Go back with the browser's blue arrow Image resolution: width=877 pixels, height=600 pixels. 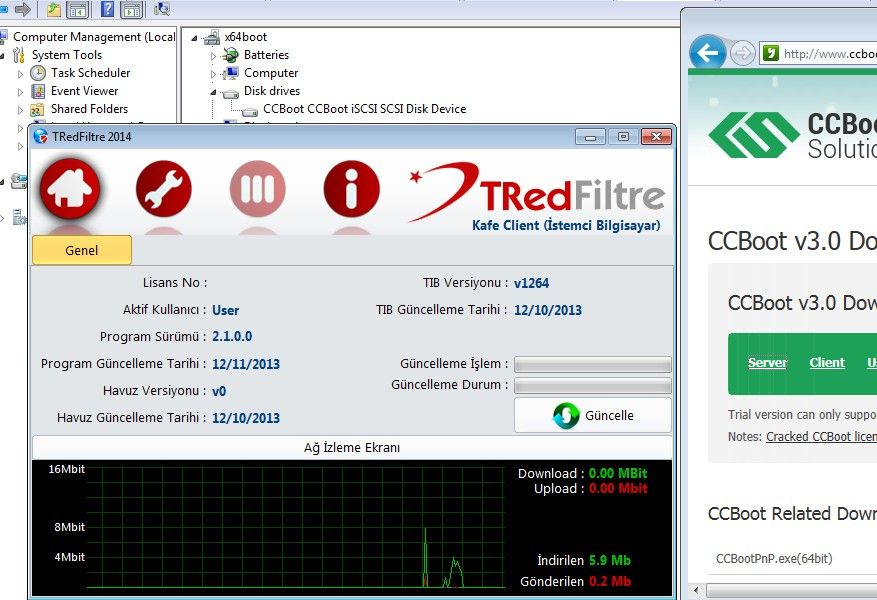pos(708,53)
